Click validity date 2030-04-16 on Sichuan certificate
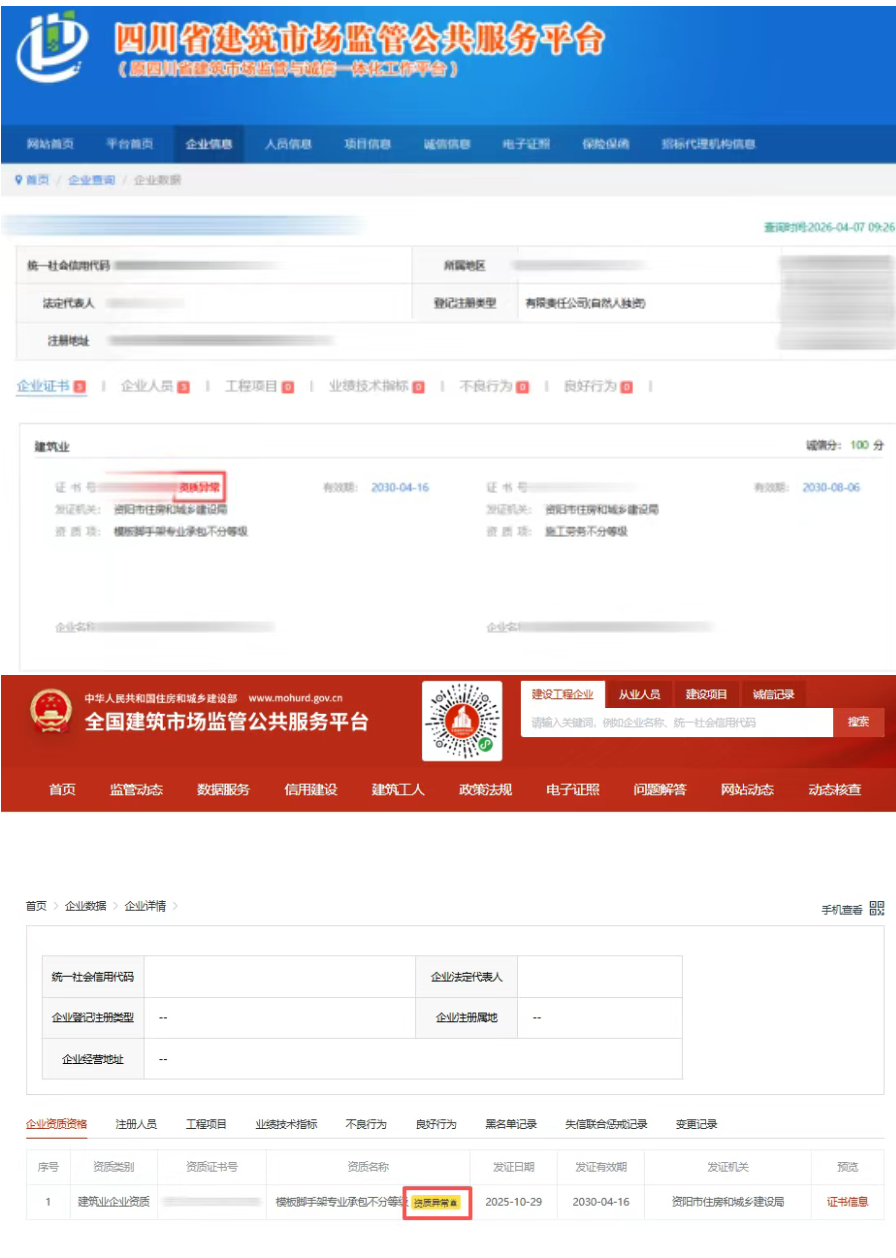 400,487
